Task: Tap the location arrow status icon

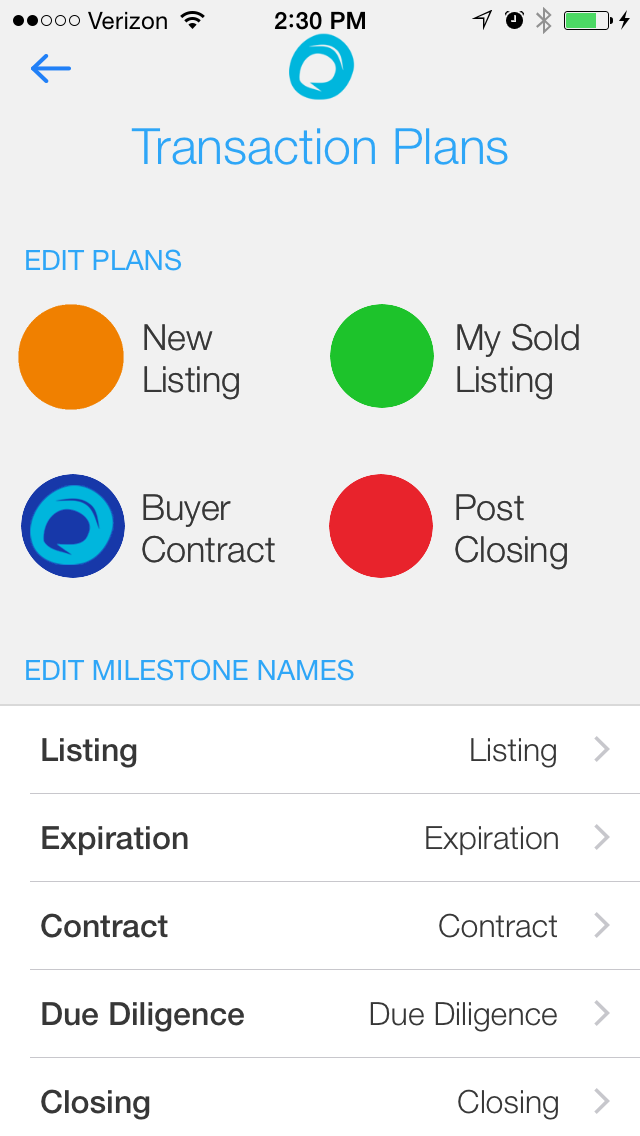Action: (484, 20)
